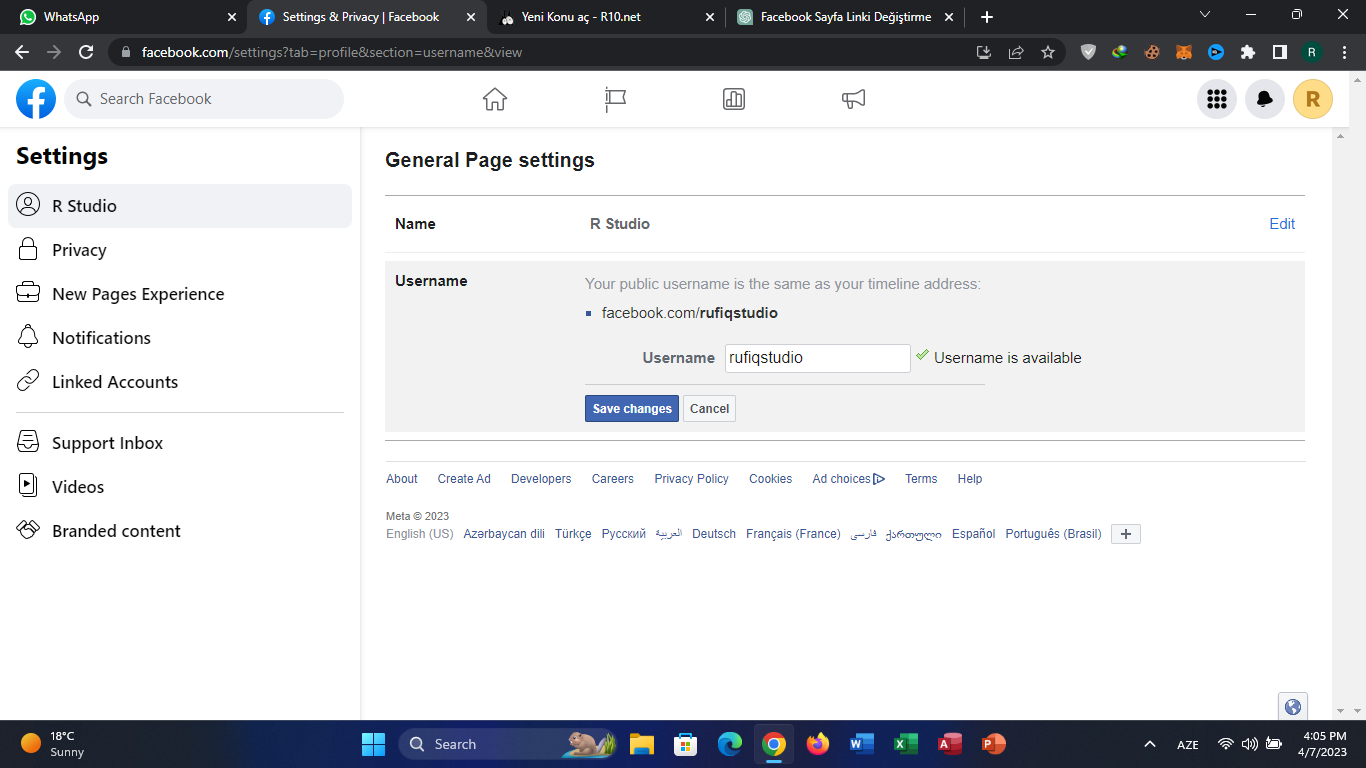Open Notifications settings in sidebar
1366x768 pixels.
[x=180, y=338]
